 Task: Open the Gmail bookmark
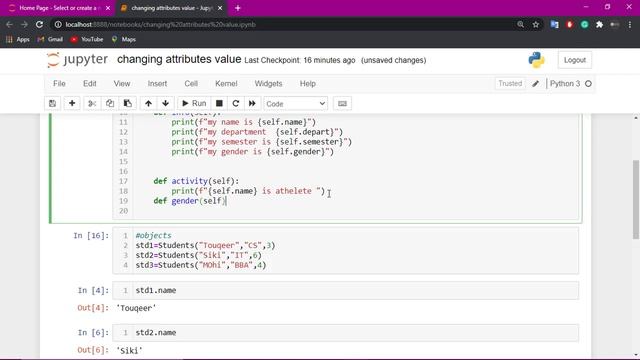coord(50,40)
